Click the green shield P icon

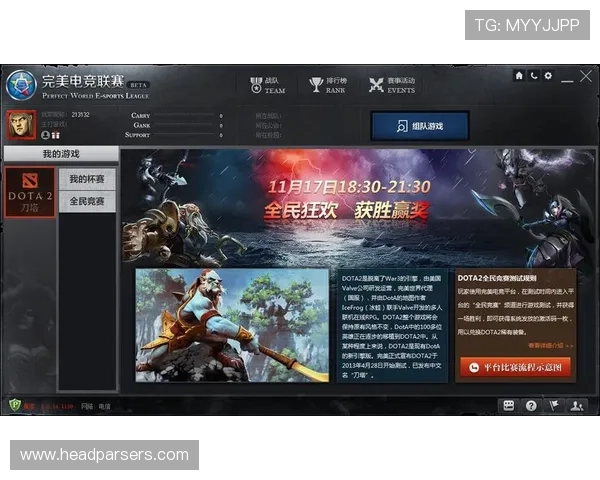pyautogui.click(x=15, y=405)
